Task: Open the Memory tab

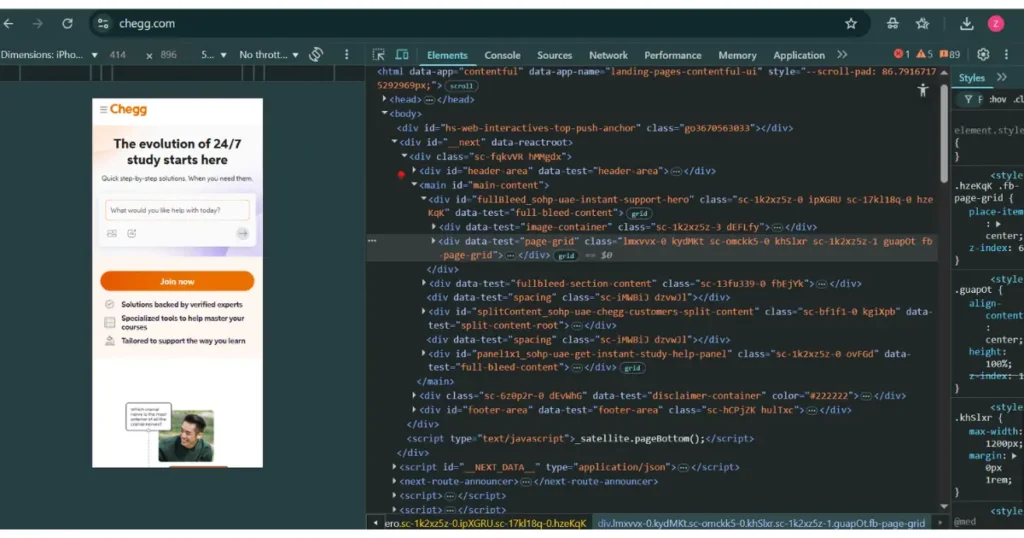Action: pos(737,55)
